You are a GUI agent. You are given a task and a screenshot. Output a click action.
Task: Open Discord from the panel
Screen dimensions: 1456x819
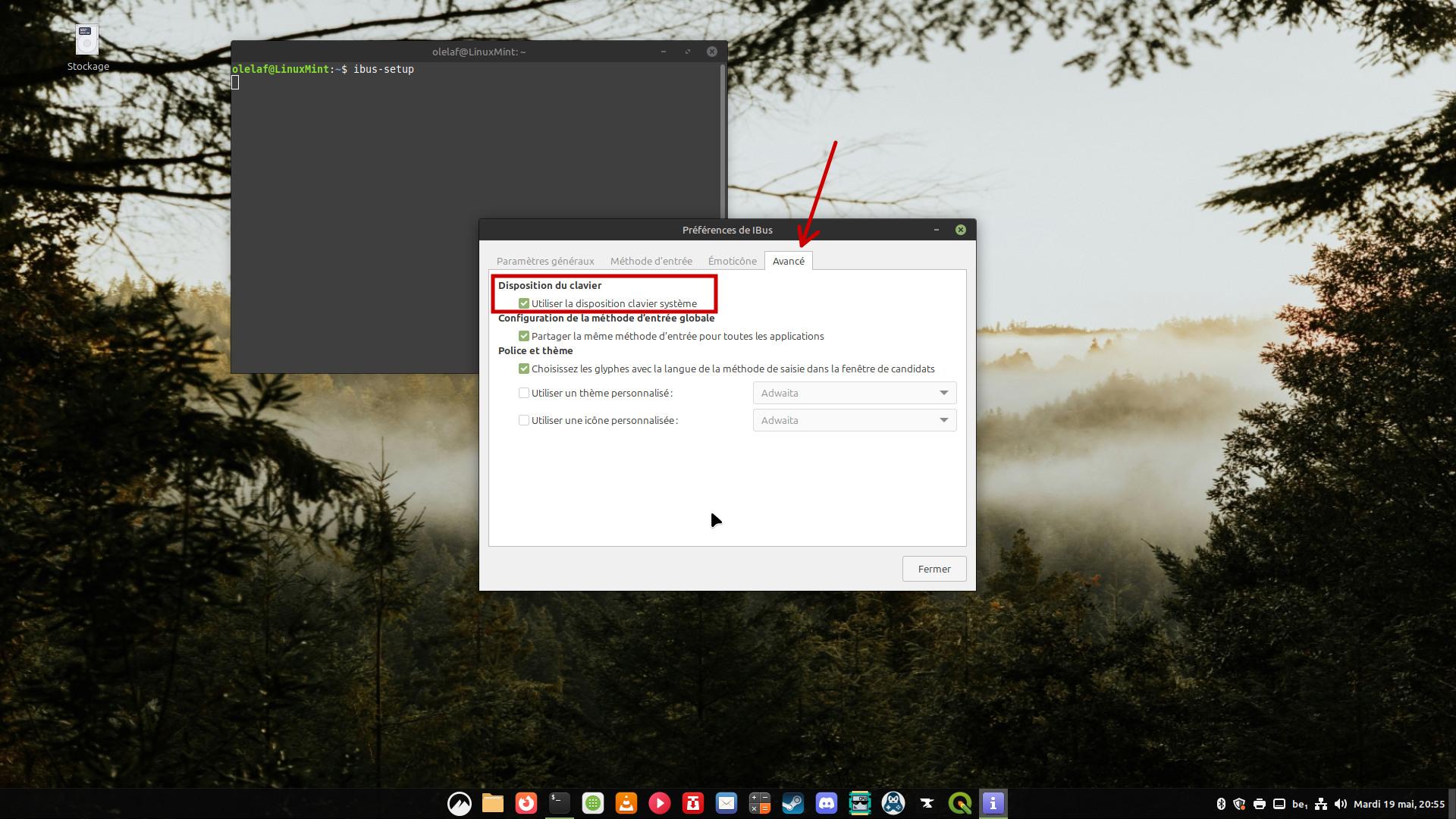(827, 803)
